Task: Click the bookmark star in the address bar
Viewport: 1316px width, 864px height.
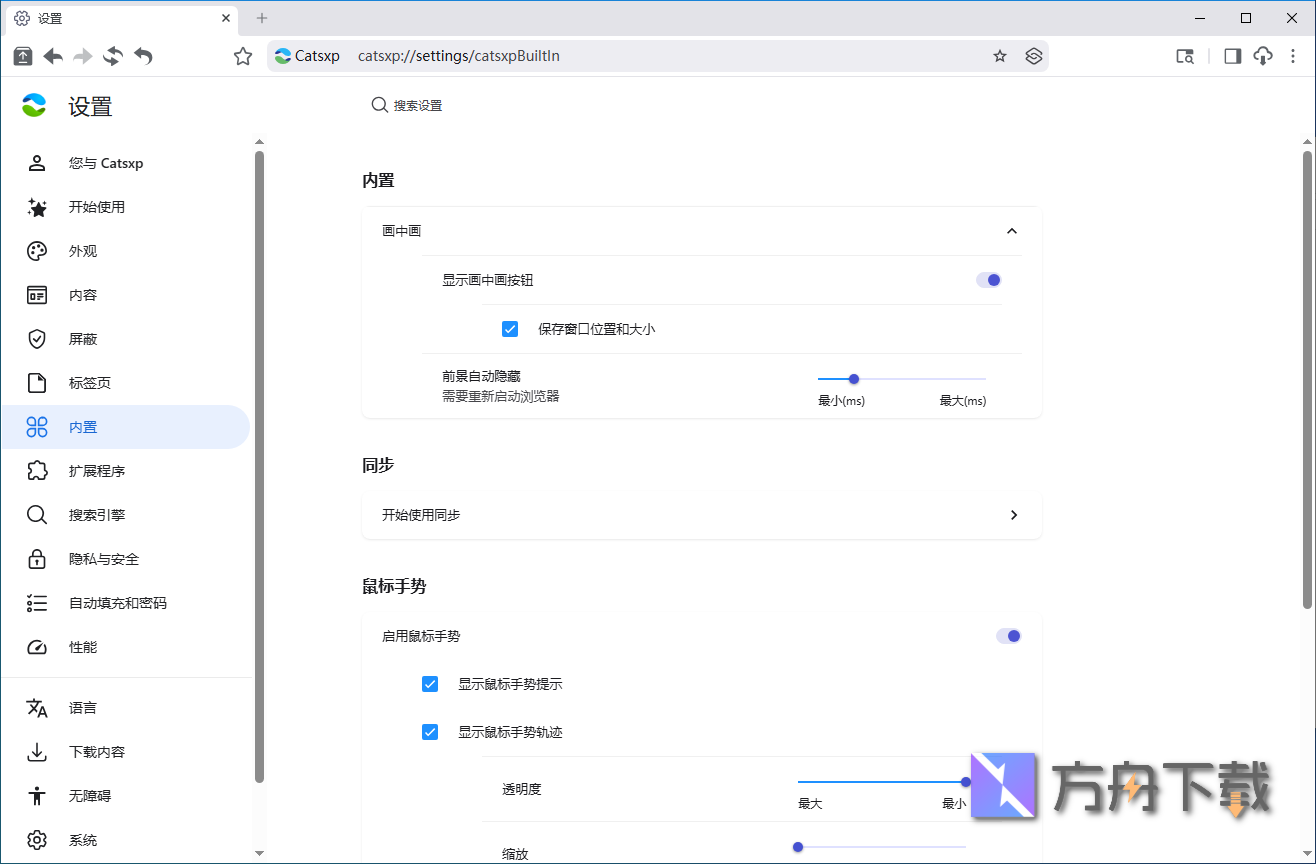Action: 999,56
